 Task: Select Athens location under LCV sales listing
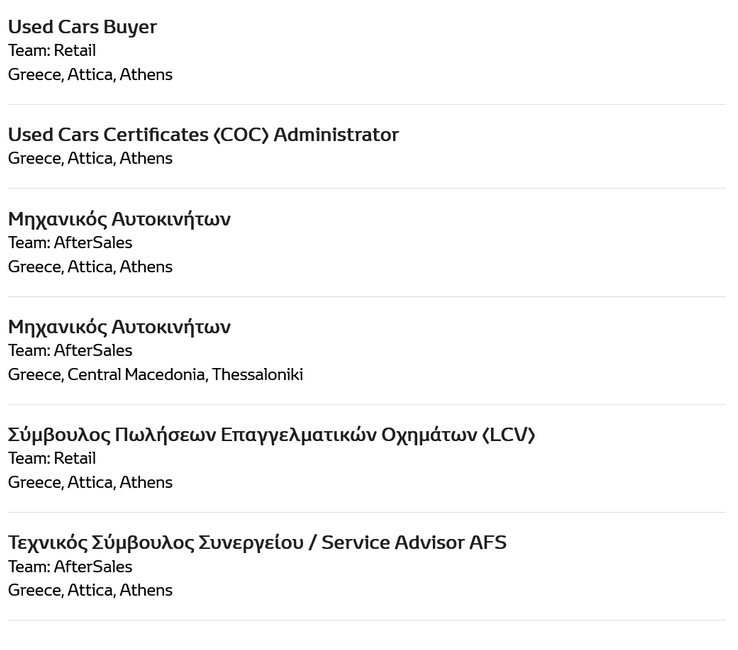pyautogui.click(x=90, y=482)
